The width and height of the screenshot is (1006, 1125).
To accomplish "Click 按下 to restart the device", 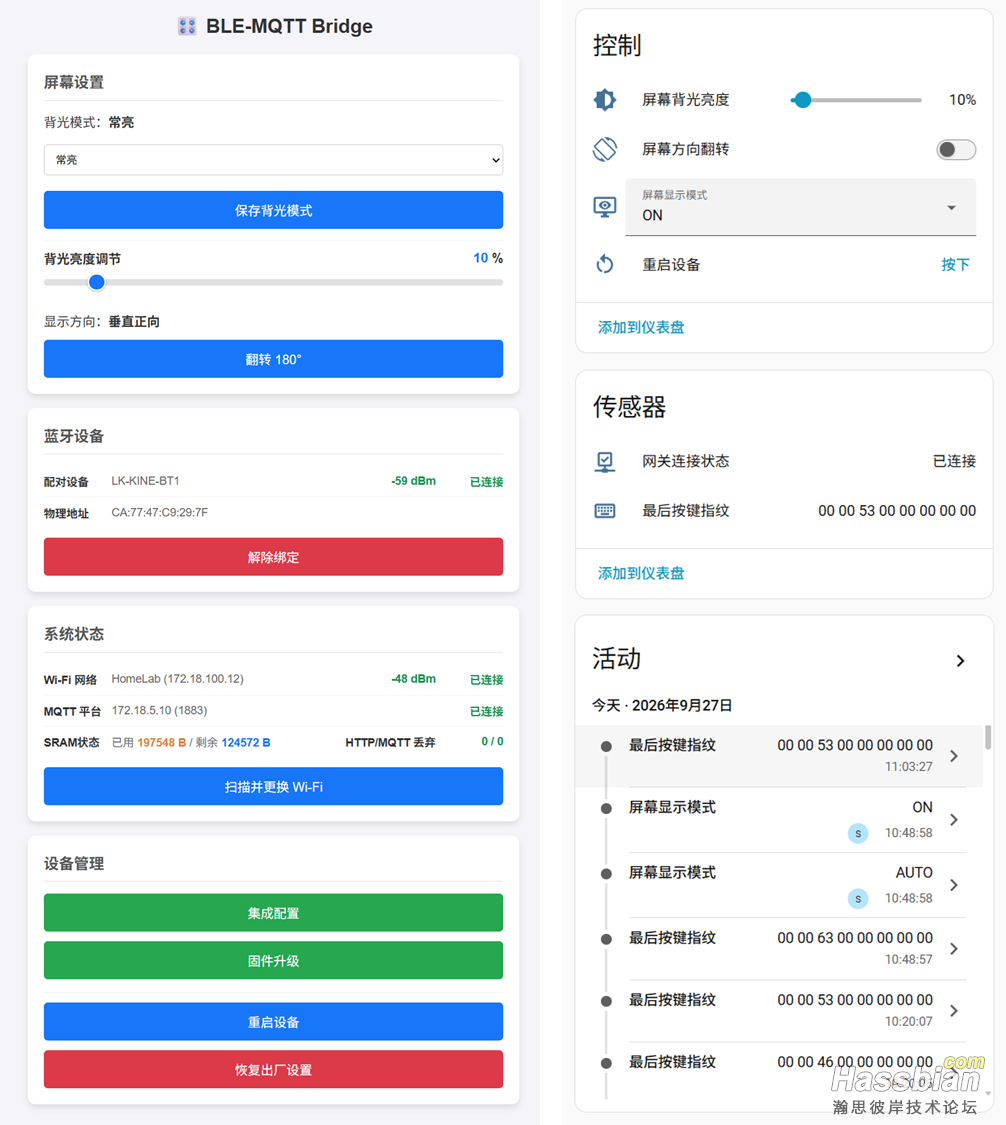I will pyautogui.click(x=955, y=265).
